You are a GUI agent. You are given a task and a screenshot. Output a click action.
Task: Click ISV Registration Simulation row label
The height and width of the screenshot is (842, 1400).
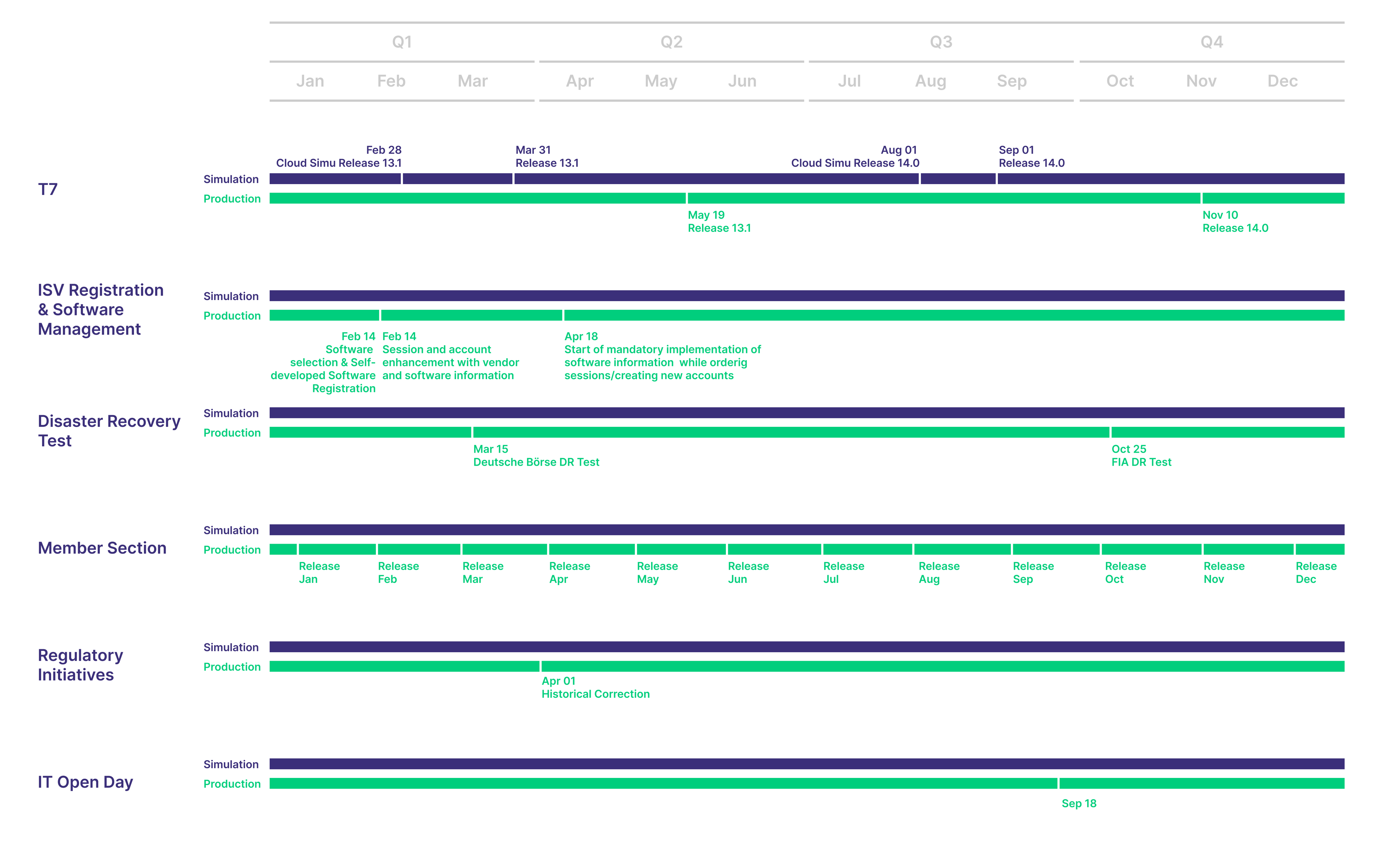pos(231,296)
